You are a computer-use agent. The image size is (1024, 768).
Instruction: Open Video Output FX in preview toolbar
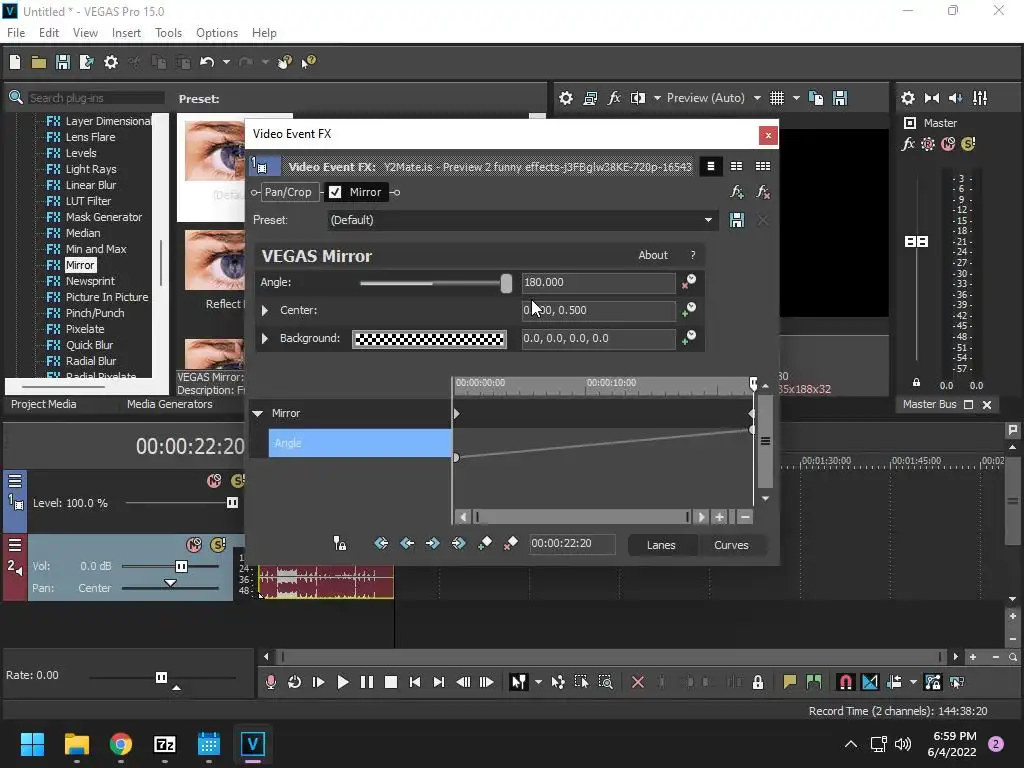pyautogui.click(x=614, y=98)
